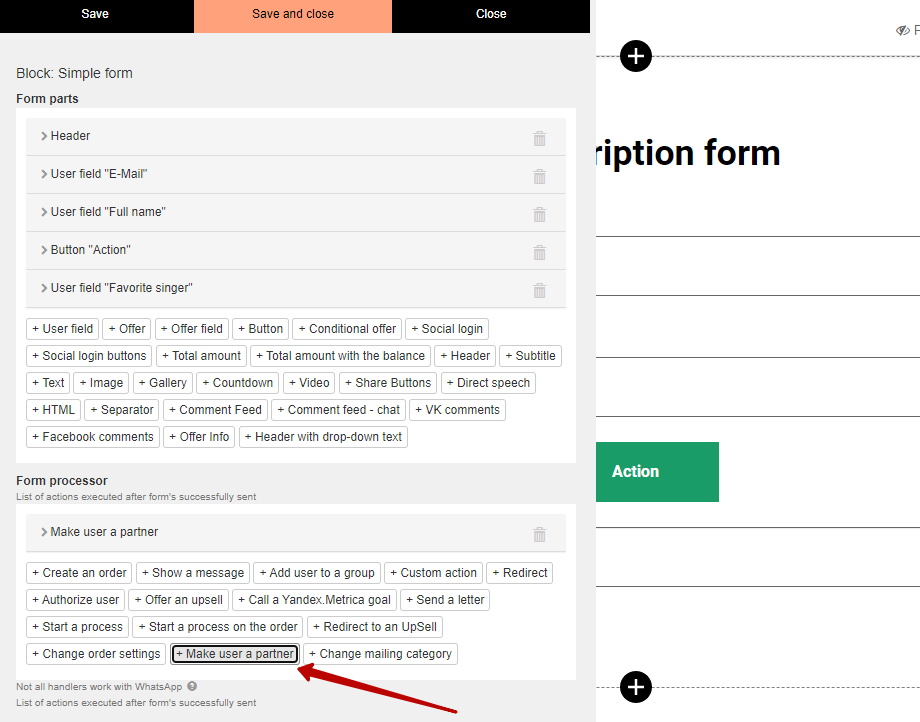920x722 pixels.
Task: Add a block using the top plus circle
Action: 636,56
